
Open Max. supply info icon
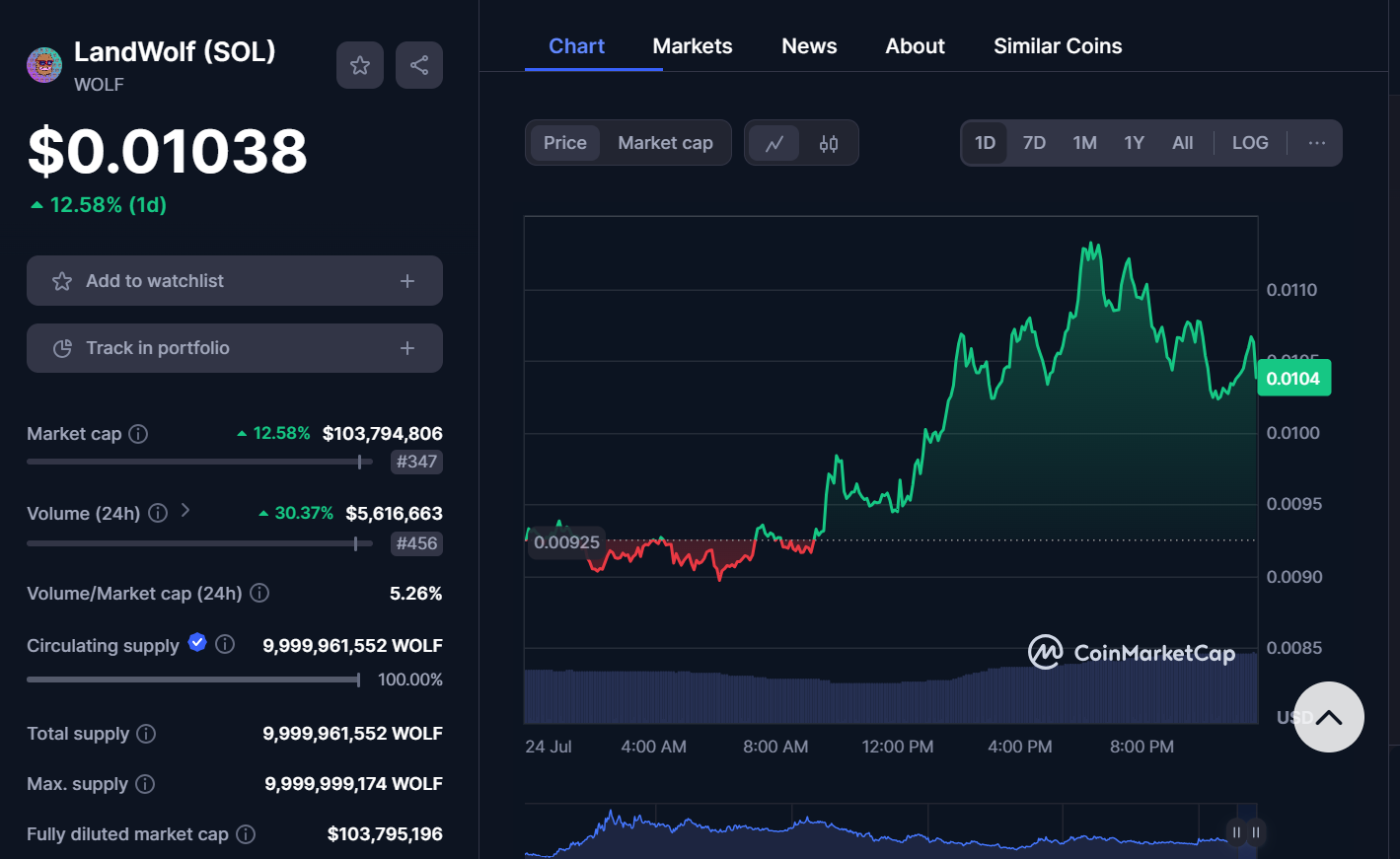pos(145,784)
